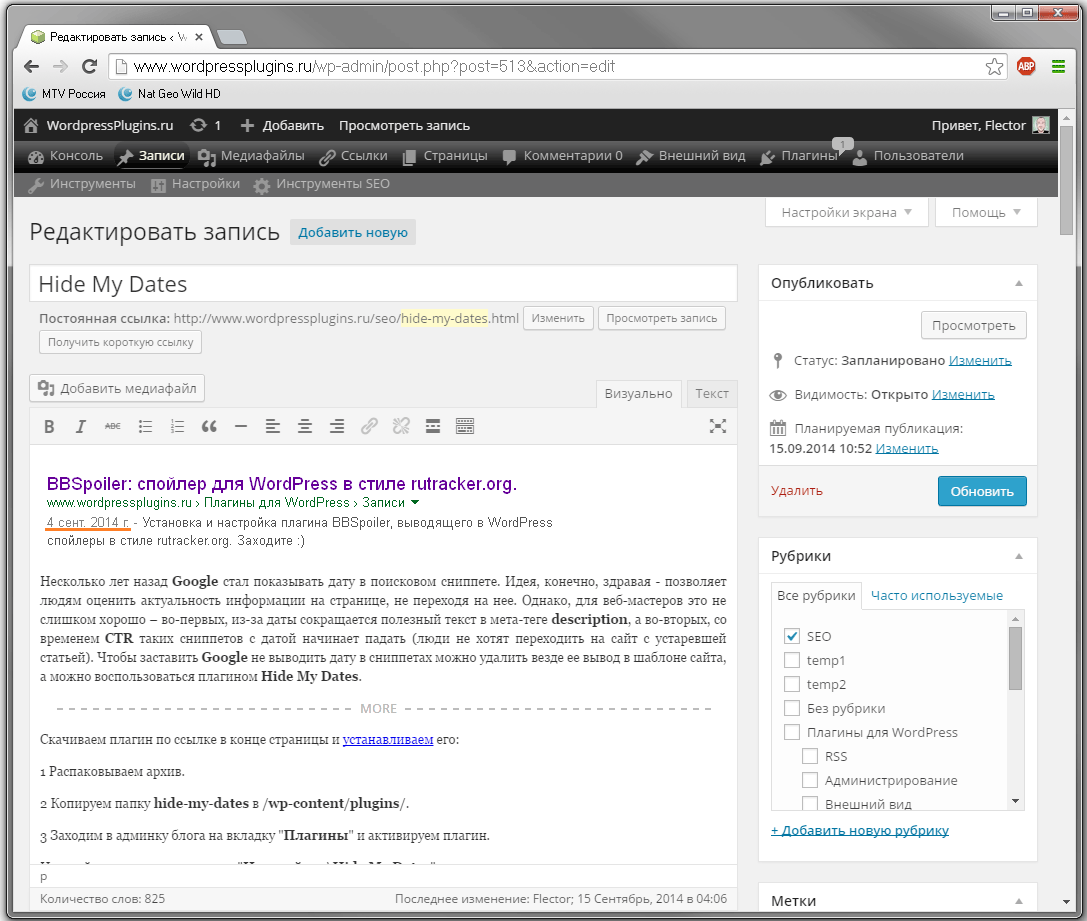Viewport: 1087px width, 921px height.
Task: Open distraction-free fullscreen writing mode
Action: [718, 426]
